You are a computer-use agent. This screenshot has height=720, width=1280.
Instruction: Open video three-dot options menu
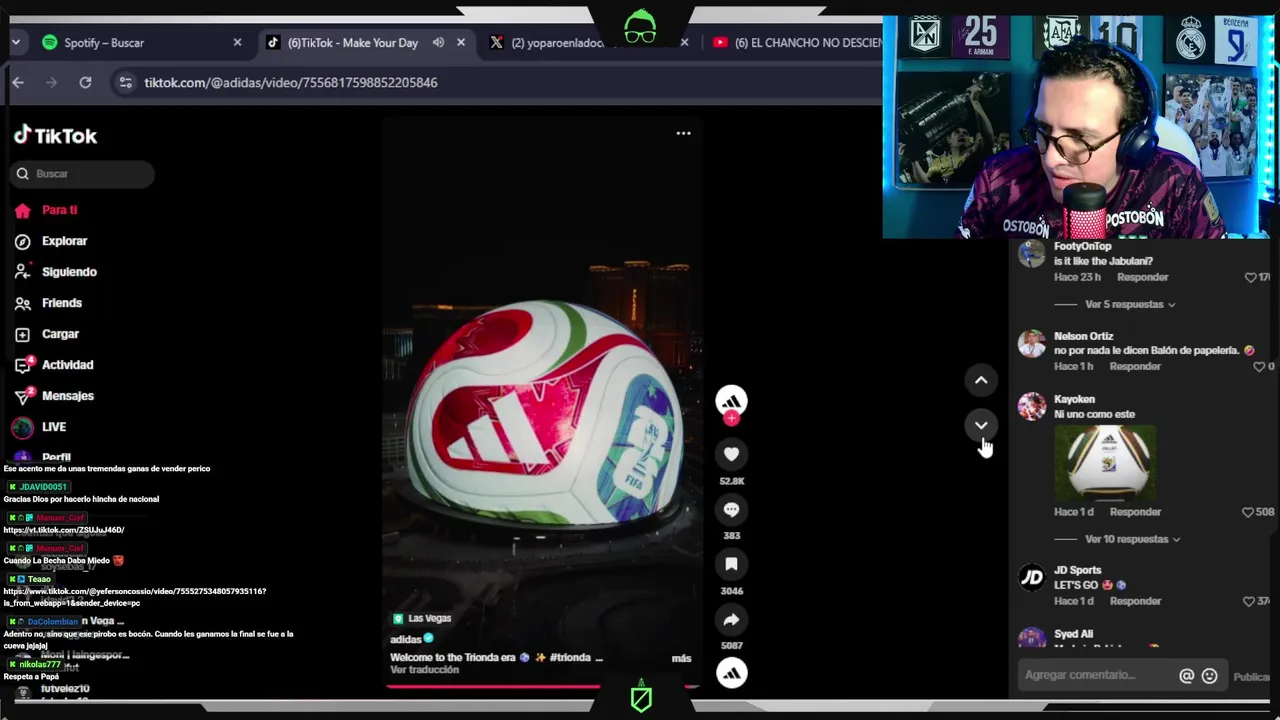click(x=683, y=133)
